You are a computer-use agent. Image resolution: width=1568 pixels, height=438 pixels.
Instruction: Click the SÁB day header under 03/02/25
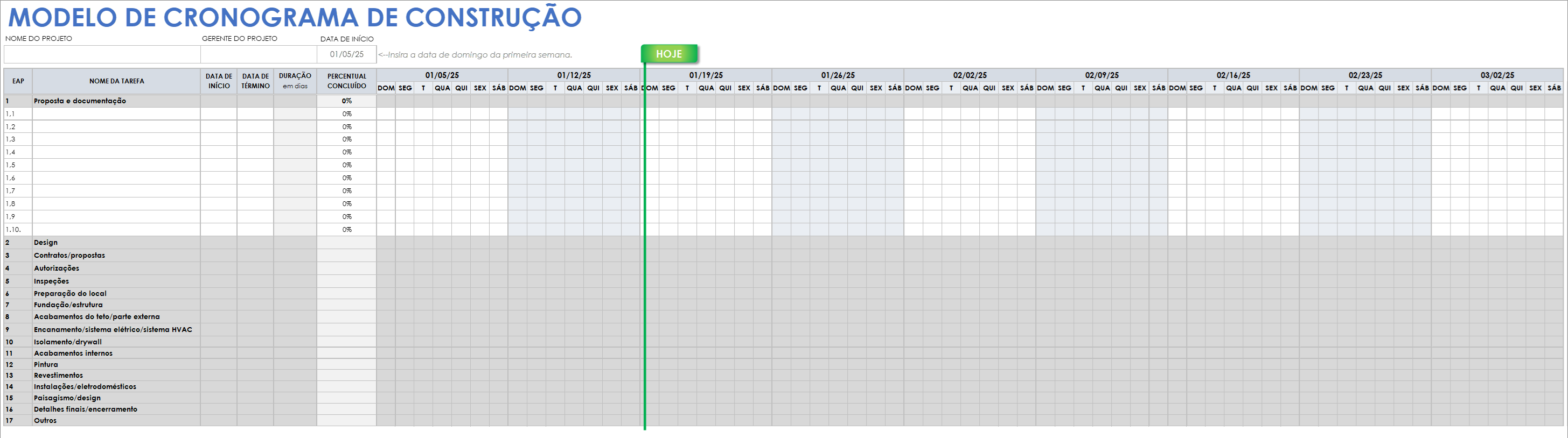click(1554, 88)
